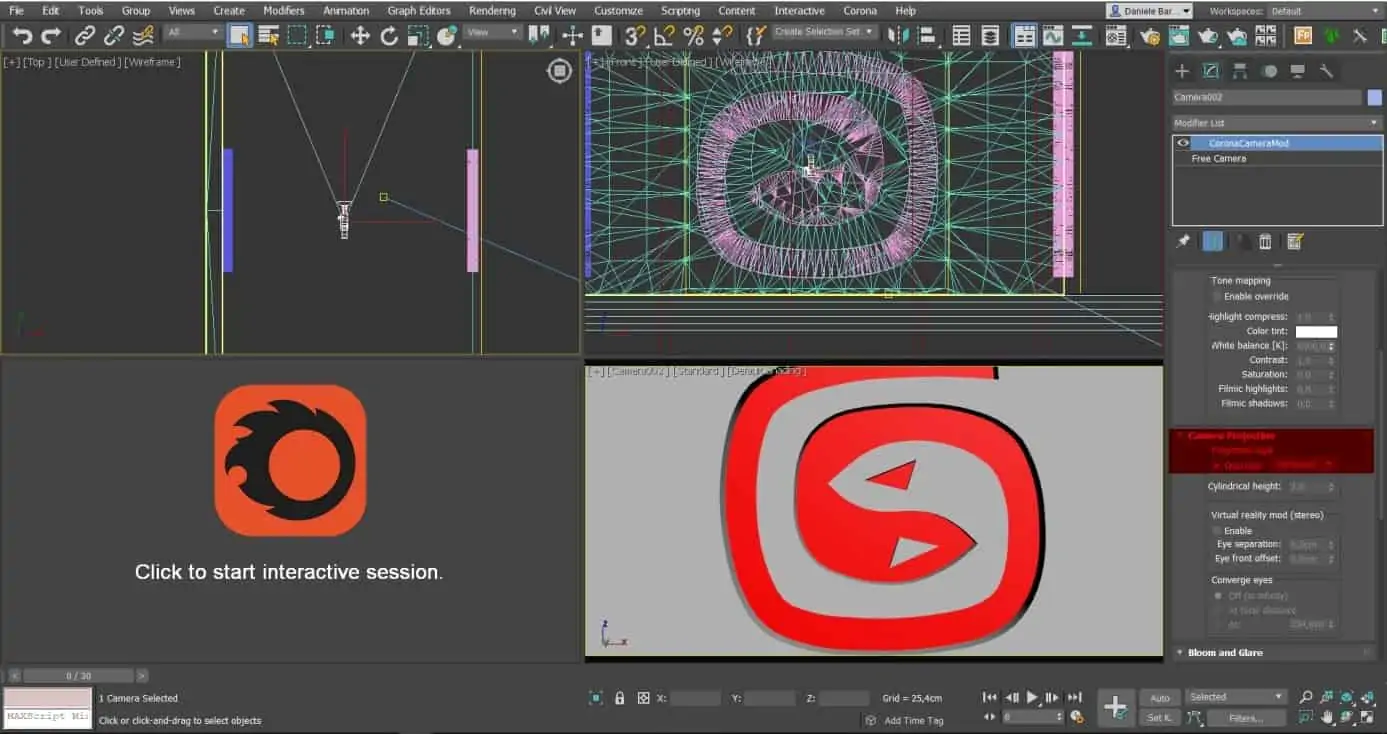This screenshot has height=734, width=1387.
Task: Open the Graph Editors menu
Action: click(x=419, y=11)
